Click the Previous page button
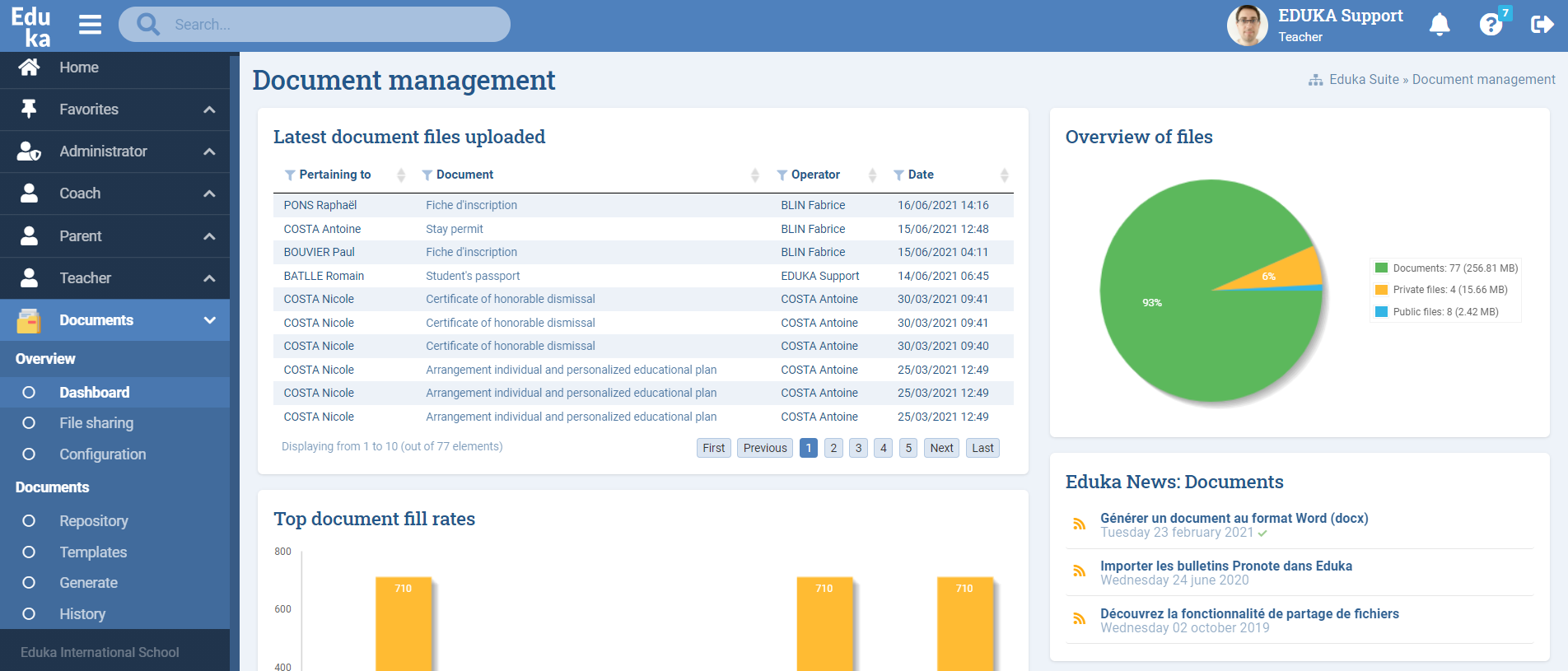The height and width of the screenshot is (671, 1568). click(x=765, y=448)
